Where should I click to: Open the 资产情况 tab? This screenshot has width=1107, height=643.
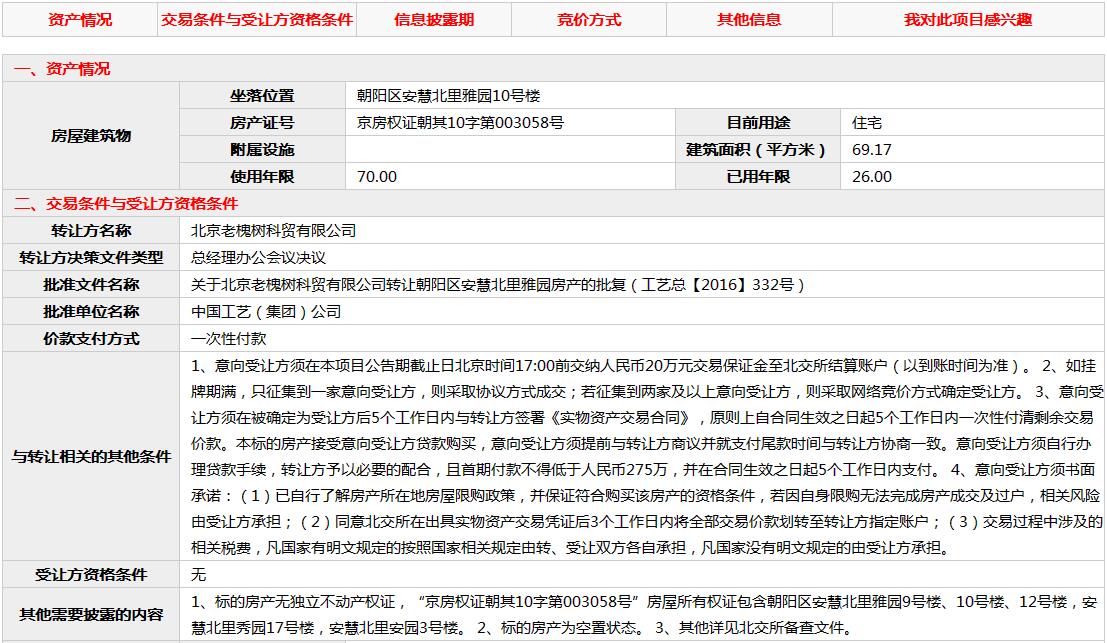(80, 20)
